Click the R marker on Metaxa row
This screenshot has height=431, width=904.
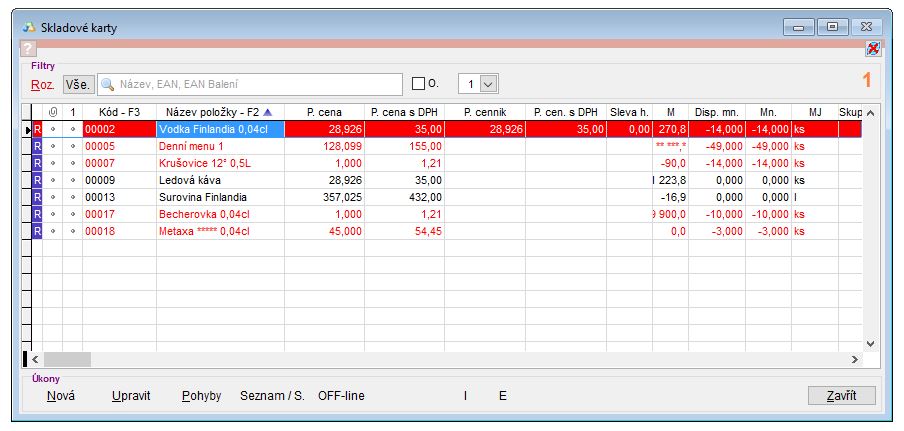click(38, 231)
